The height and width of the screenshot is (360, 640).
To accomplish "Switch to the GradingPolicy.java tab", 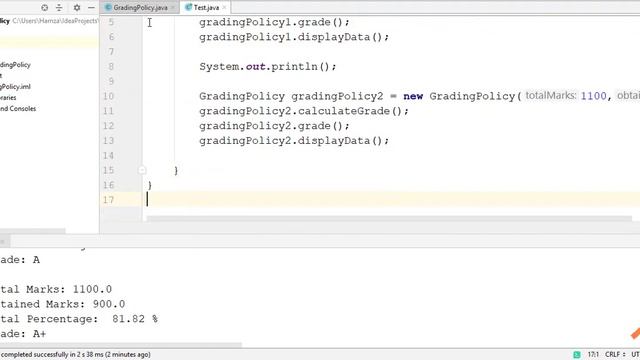I will 140,7.
